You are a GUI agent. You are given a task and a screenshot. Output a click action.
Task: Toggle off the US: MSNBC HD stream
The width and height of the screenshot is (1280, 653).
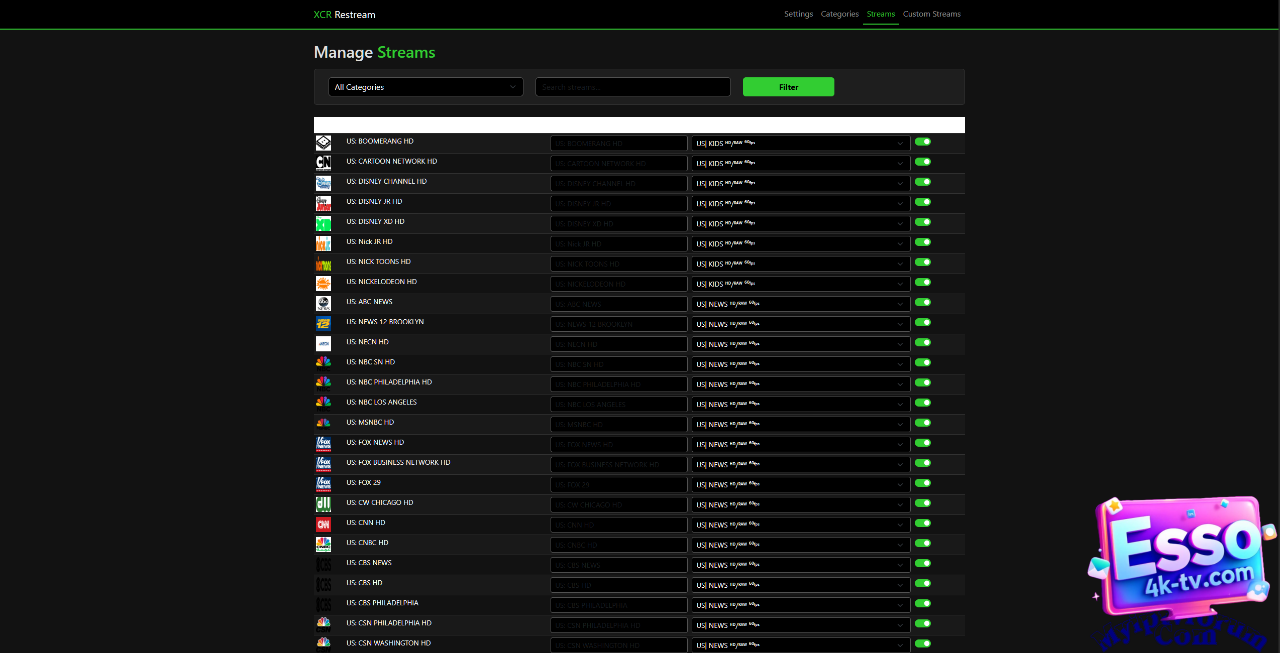(x=922, y=423)
